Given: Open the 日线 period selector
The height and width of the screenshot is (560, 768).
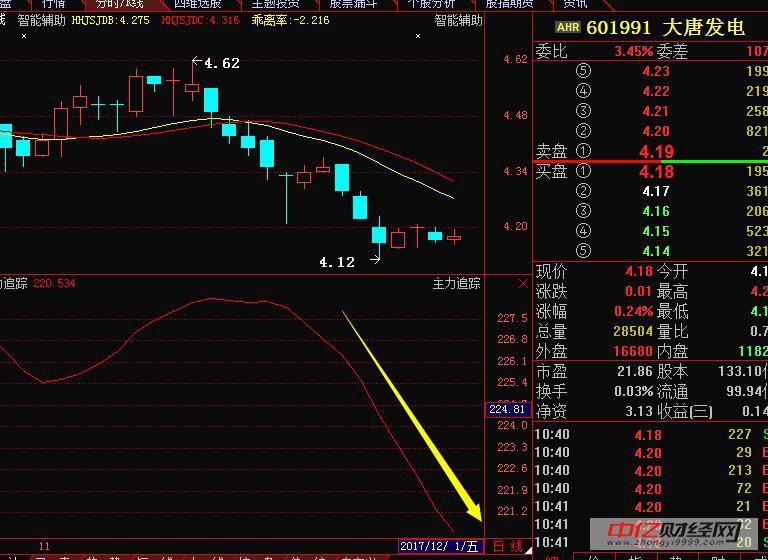Looking at the screenshot, I should coord(508,546).
